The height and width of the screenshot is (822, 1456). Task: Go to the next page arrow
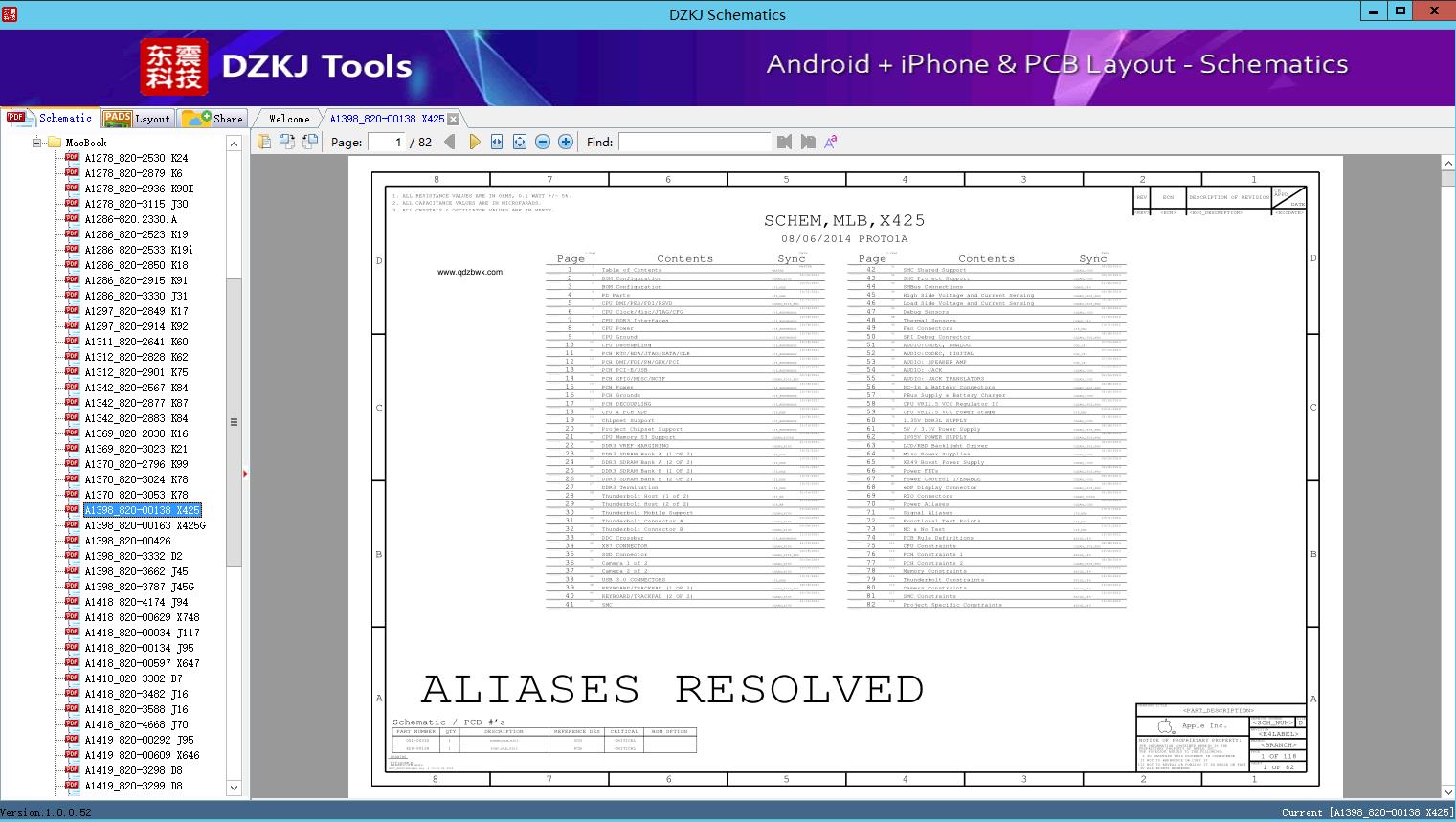click(x=474, y=142)
